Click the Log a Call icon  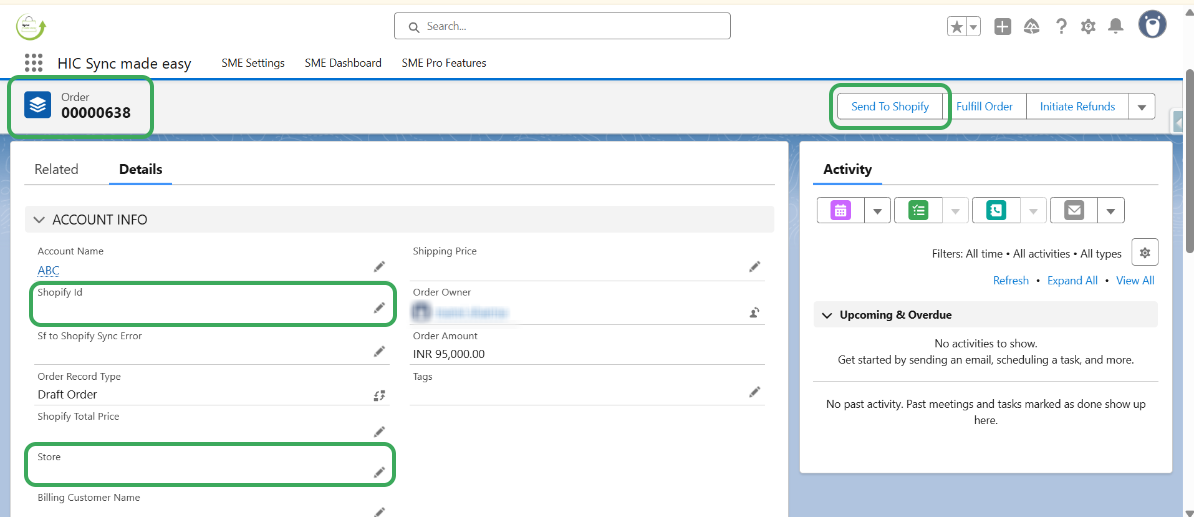pos(995,210)
